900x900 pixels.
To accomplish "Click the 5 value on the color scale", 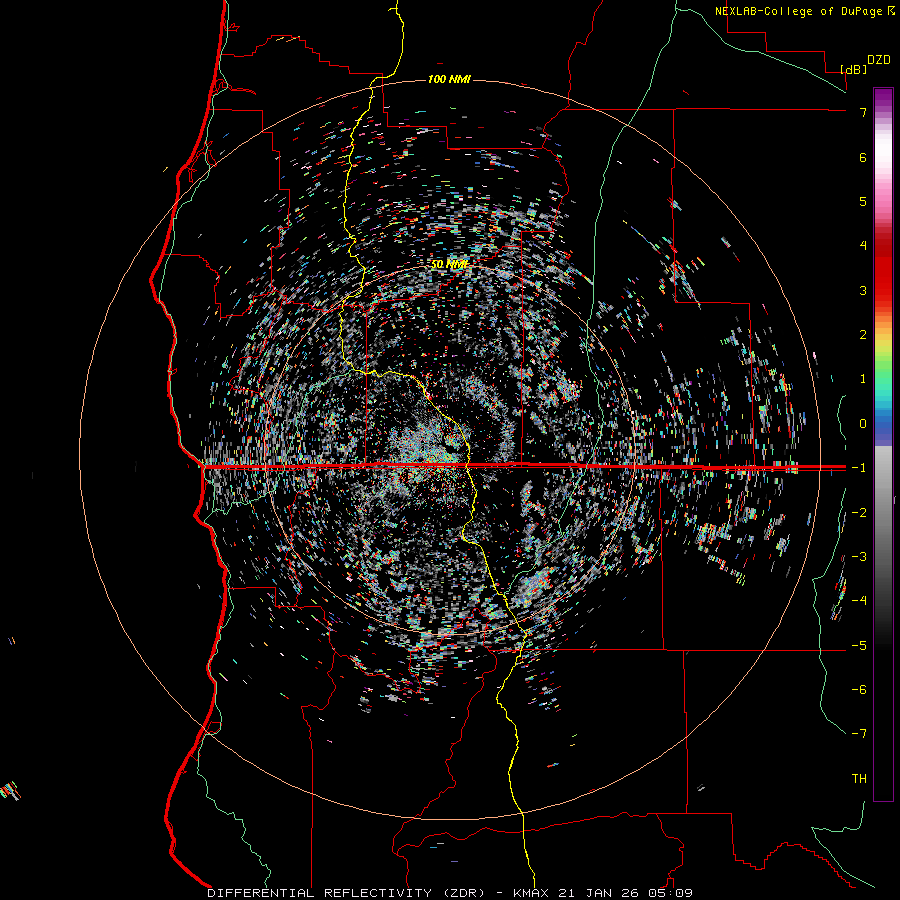I will (x=863, y=201).
